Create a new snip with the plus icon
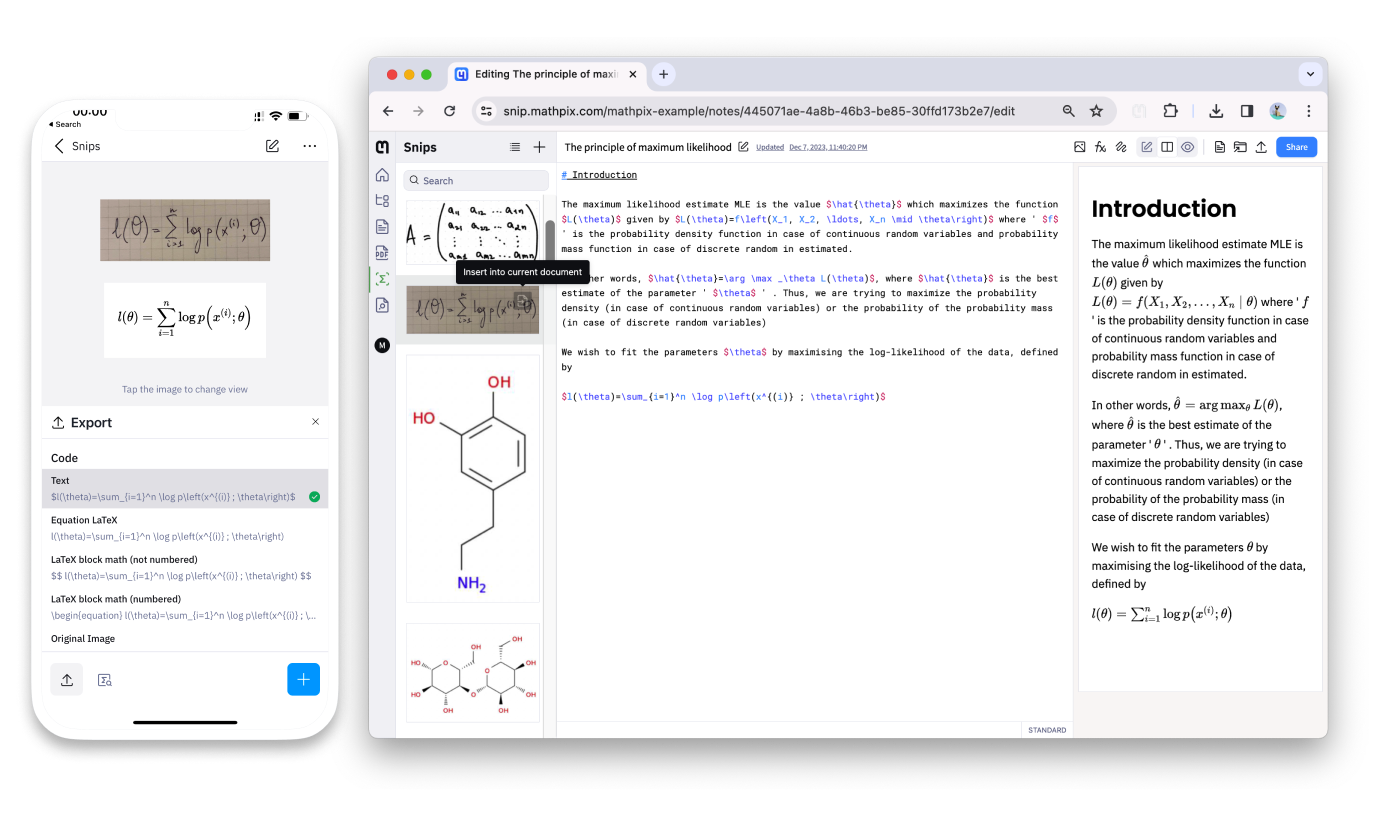1376x826 pixels. (539, 147)
